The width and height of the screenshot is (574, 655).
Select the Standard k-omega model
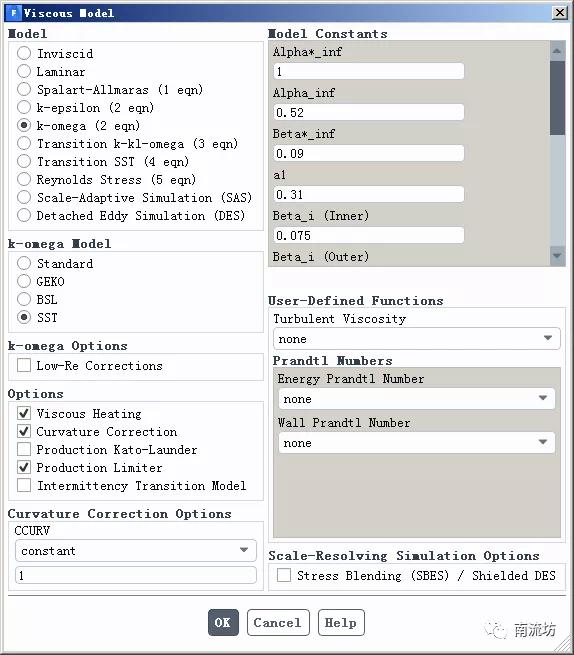(24, 263)
